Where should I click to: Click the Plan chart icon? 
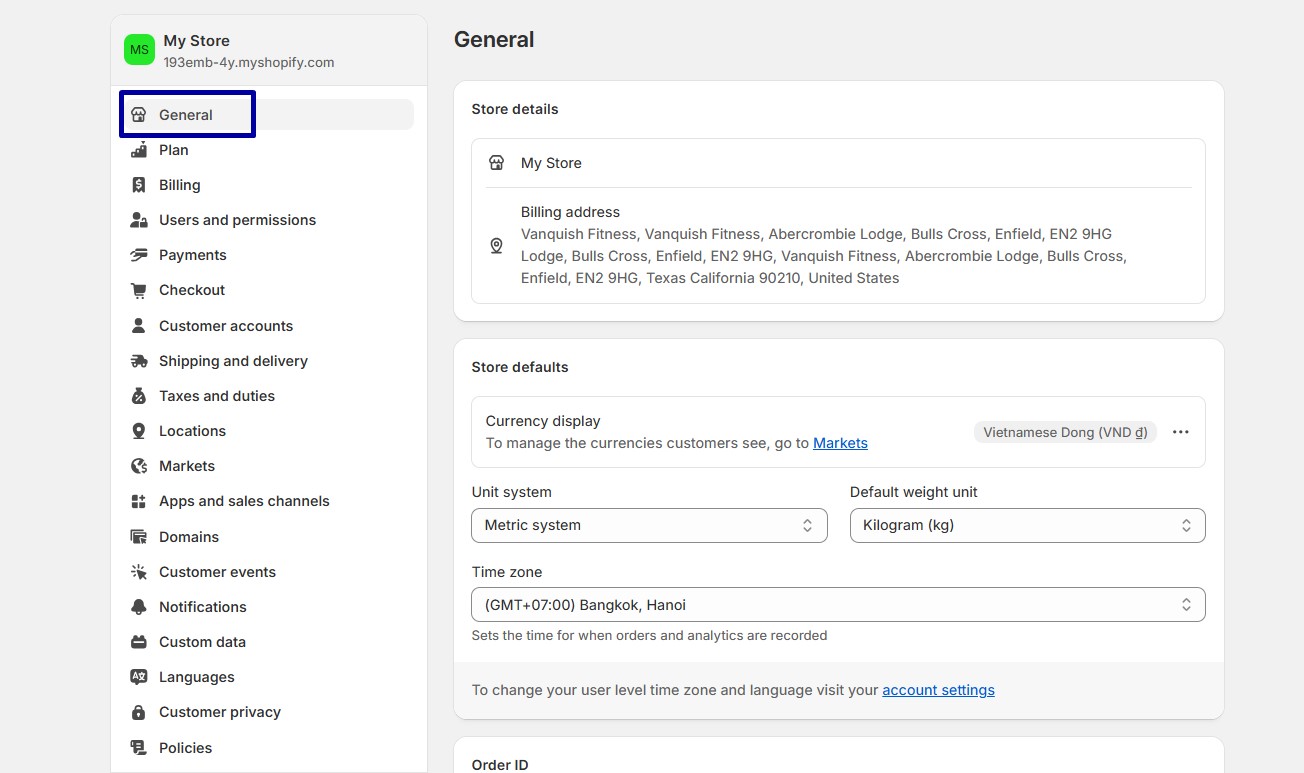(139, 150)
